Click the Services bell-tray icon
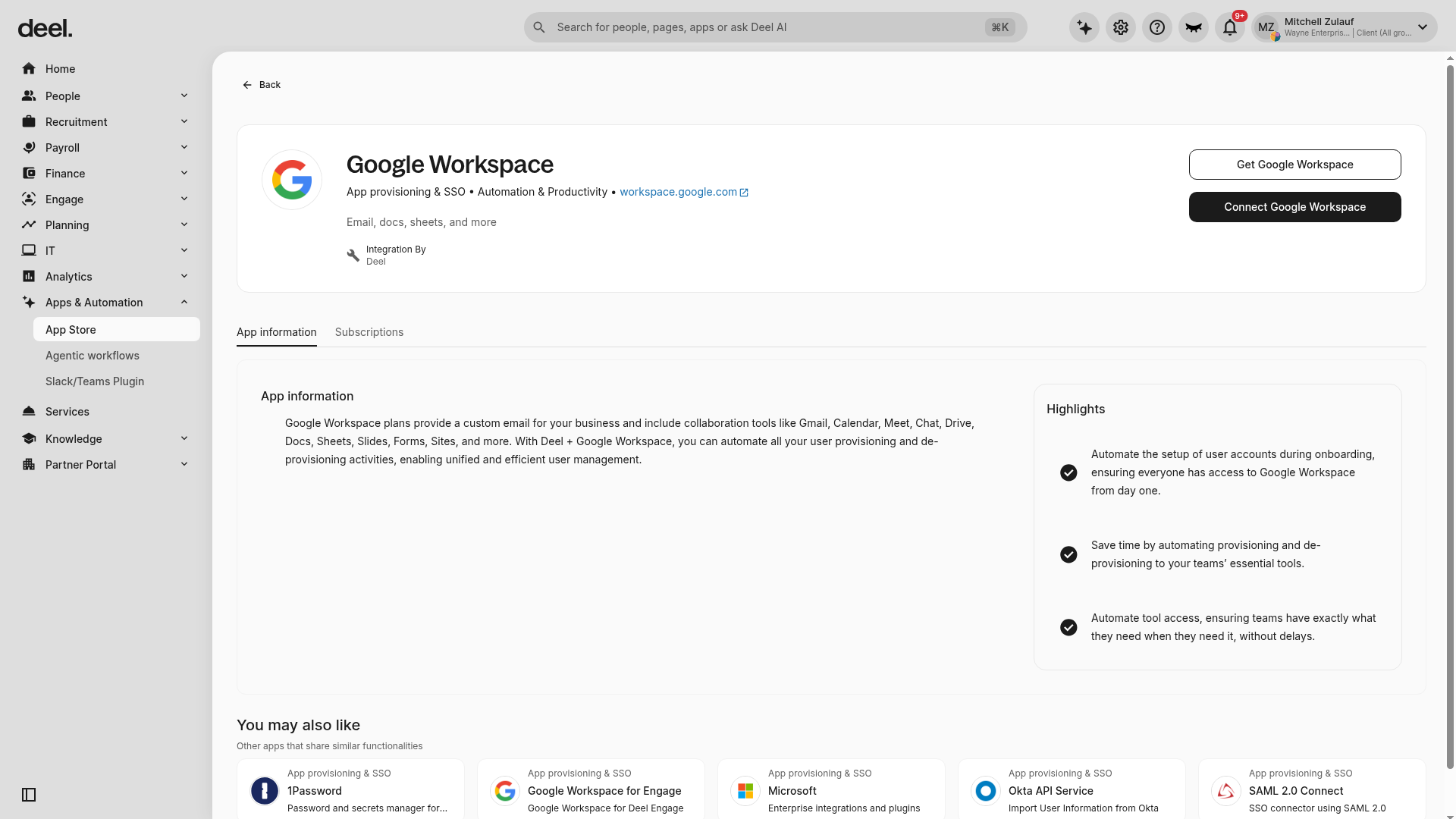 pos(29,412)
